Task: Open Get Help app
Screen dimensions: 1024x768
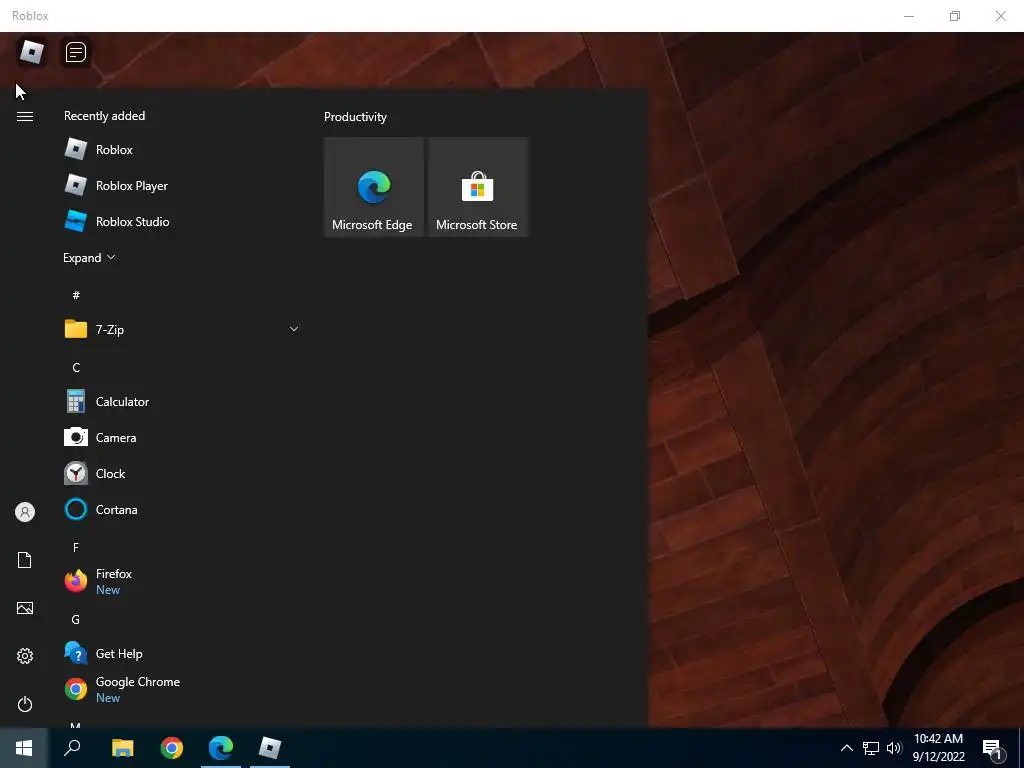Action: [182, 653]
